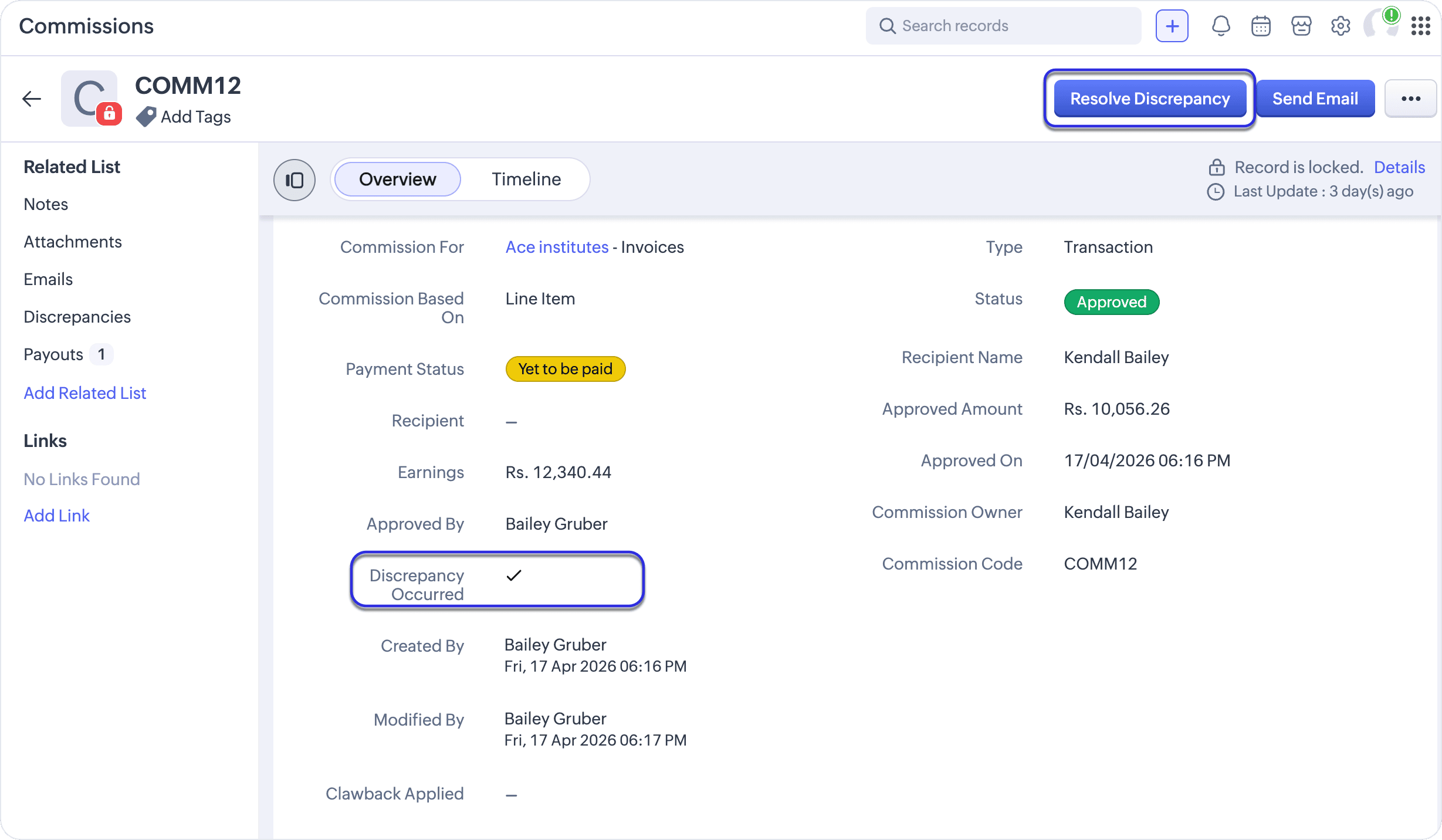Click the Recipient Name Kendall Bailey value
Screen dimensions: 1442x840
coord(1116,357)
